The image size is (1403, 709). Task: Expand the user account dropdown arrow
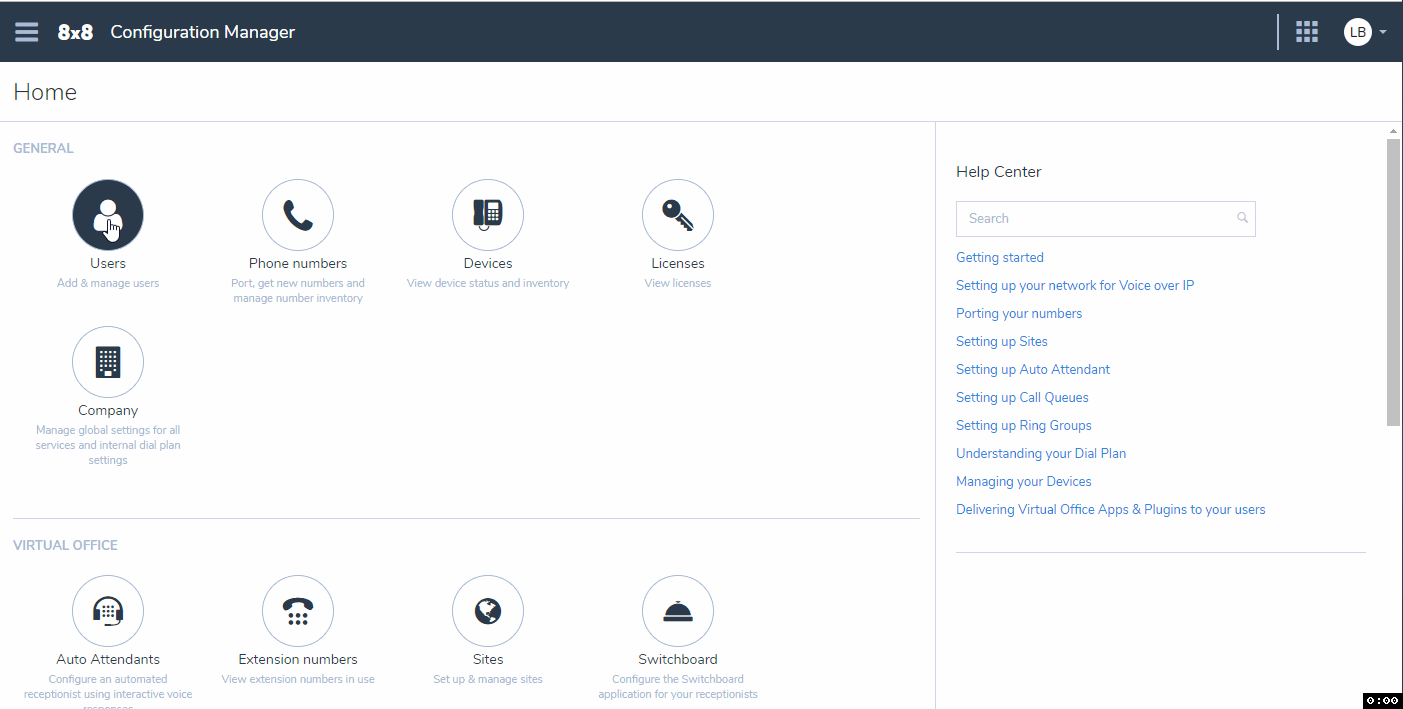click(x=1383, y=32)
